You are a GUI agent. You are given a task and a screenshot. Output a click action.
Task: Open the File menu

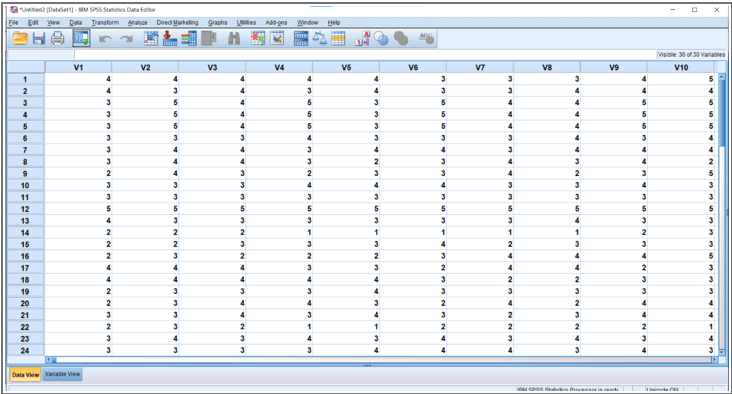click(13, 22)
